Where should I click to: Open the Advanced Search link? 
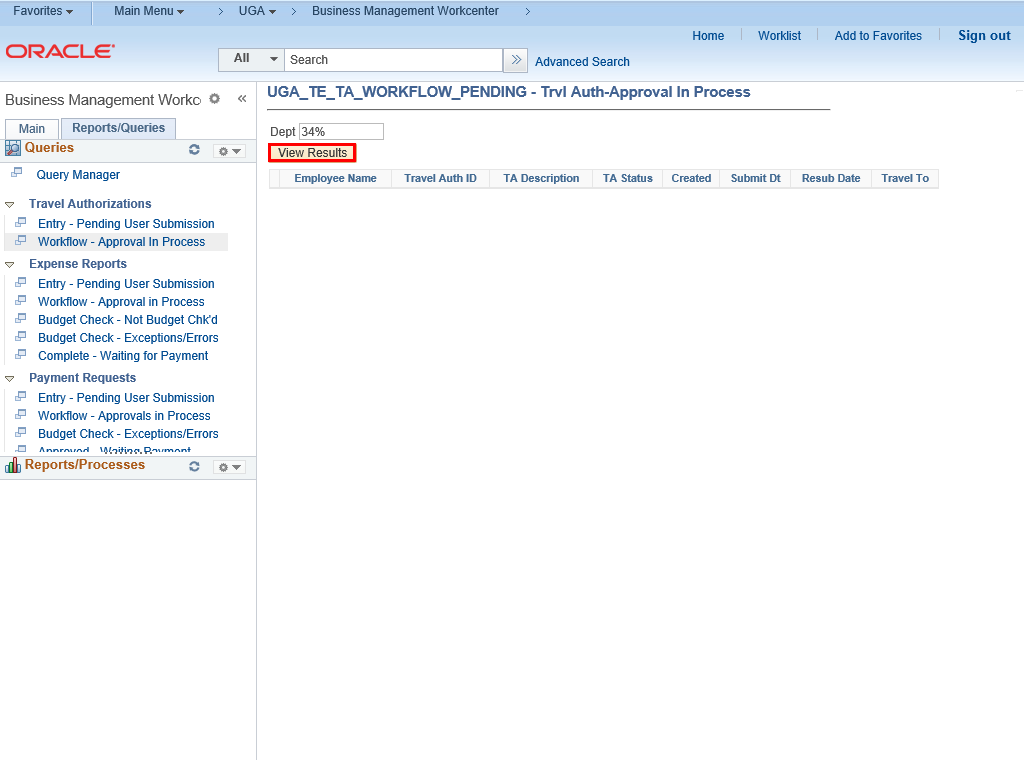point(582,62)
